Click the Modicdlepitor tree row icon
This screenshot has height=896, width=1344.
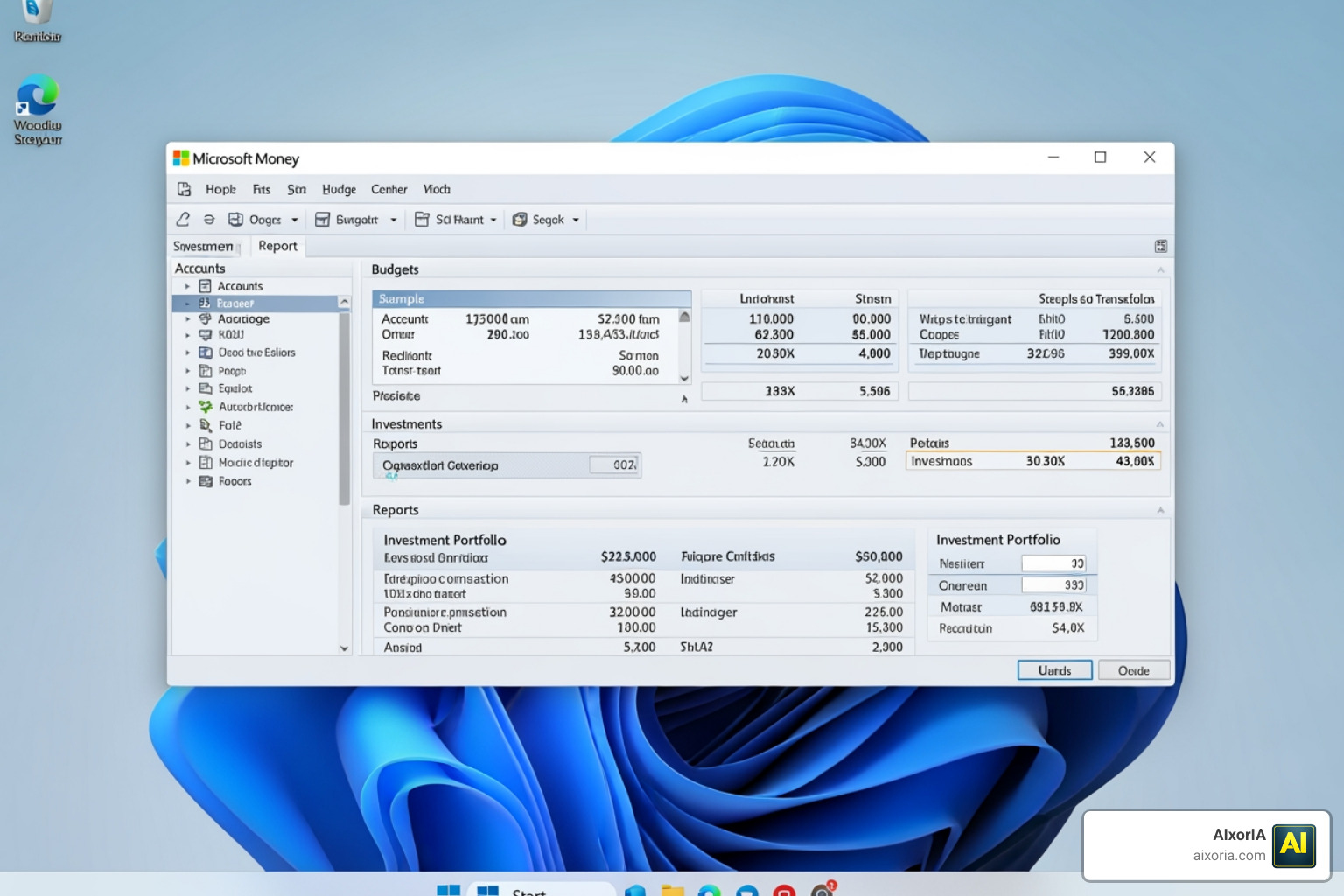[206, 463]
